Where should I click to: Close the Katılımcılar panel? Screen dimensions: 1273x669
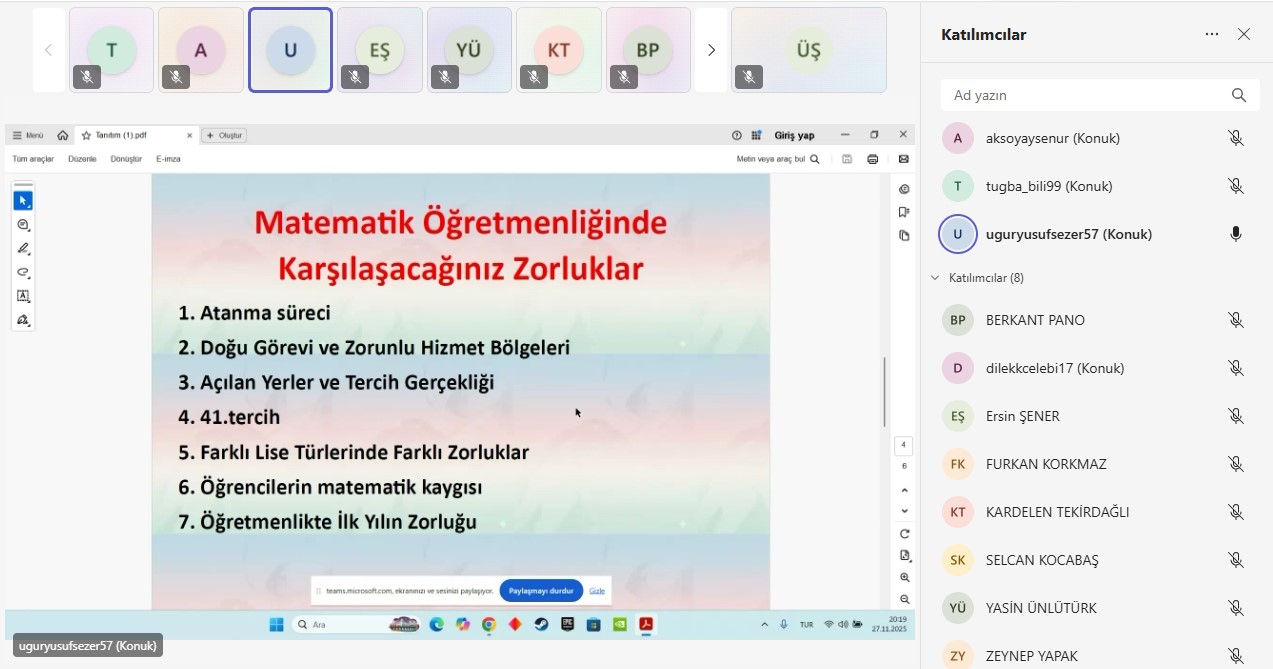(x=1244, y=34)
